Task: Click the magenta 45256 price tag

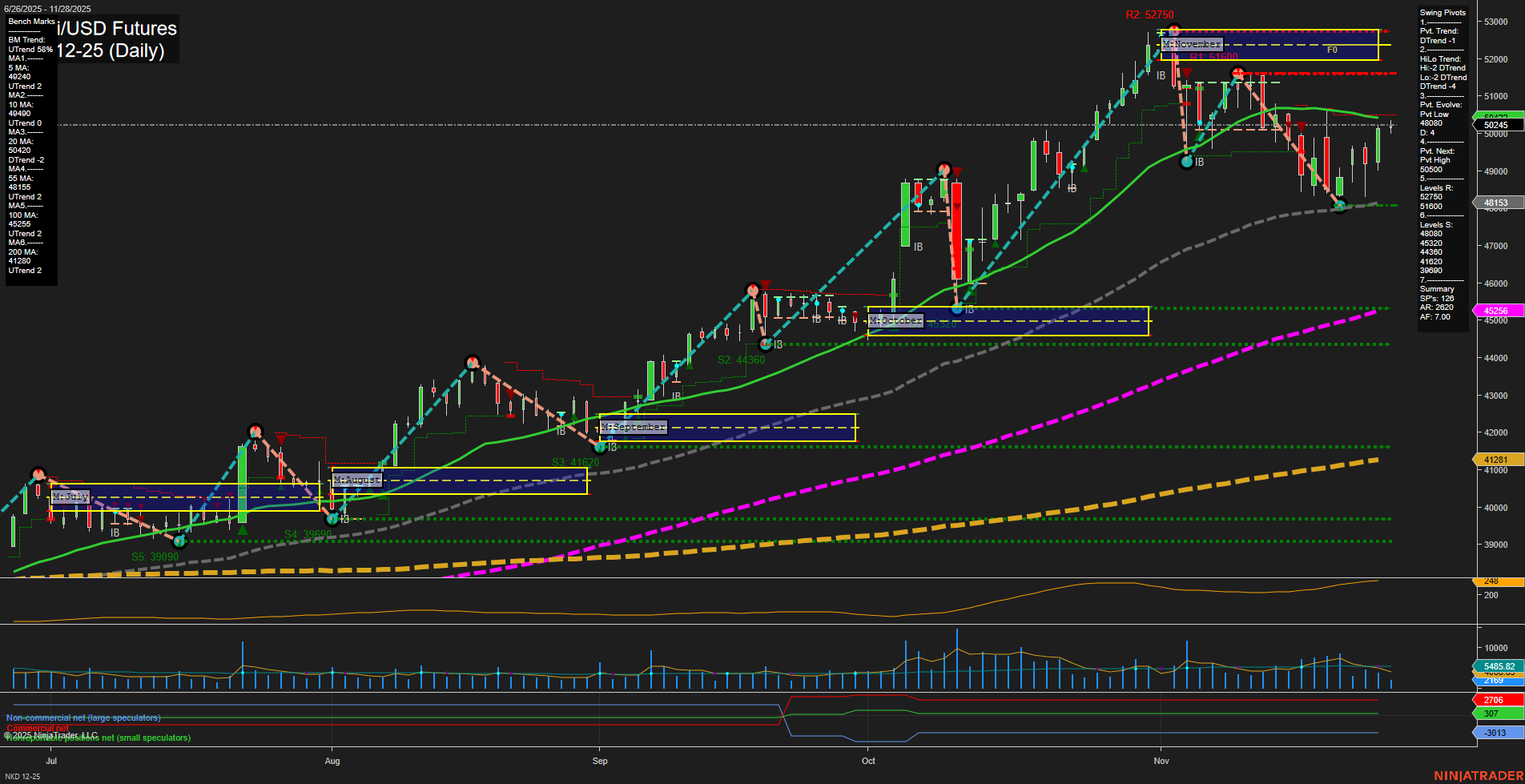Action: pos(1495,310)
